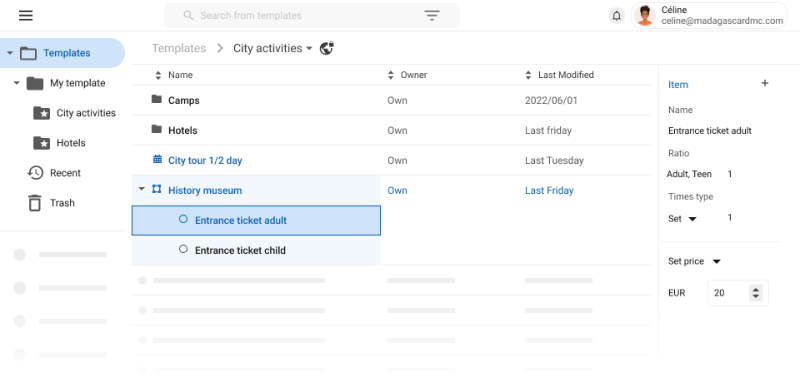Select Templates in the sidebar
Viewport: 800px width, 390px height.
pos(67,53)
